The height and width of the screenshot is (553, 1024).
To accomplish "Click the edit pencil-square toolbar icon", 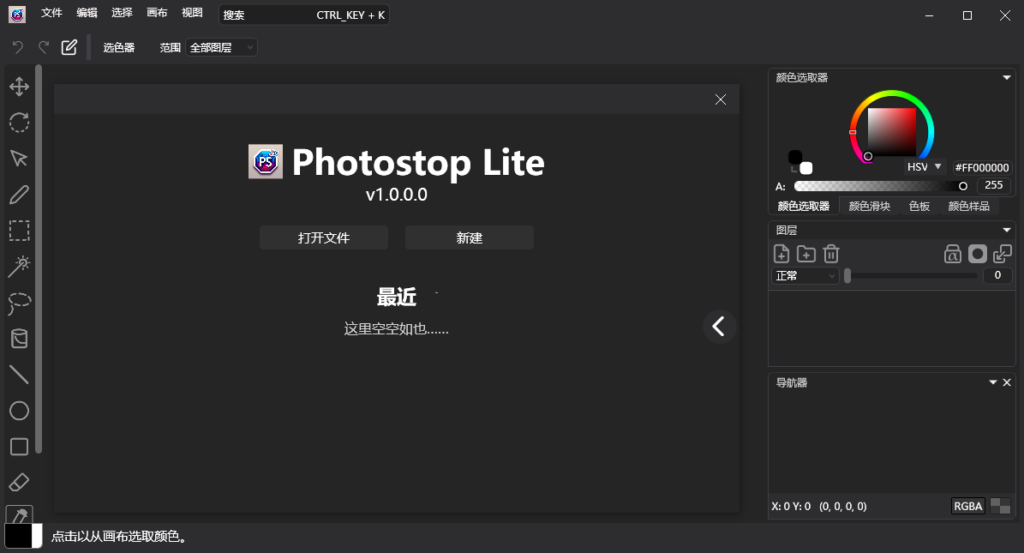I will point(69,47).
